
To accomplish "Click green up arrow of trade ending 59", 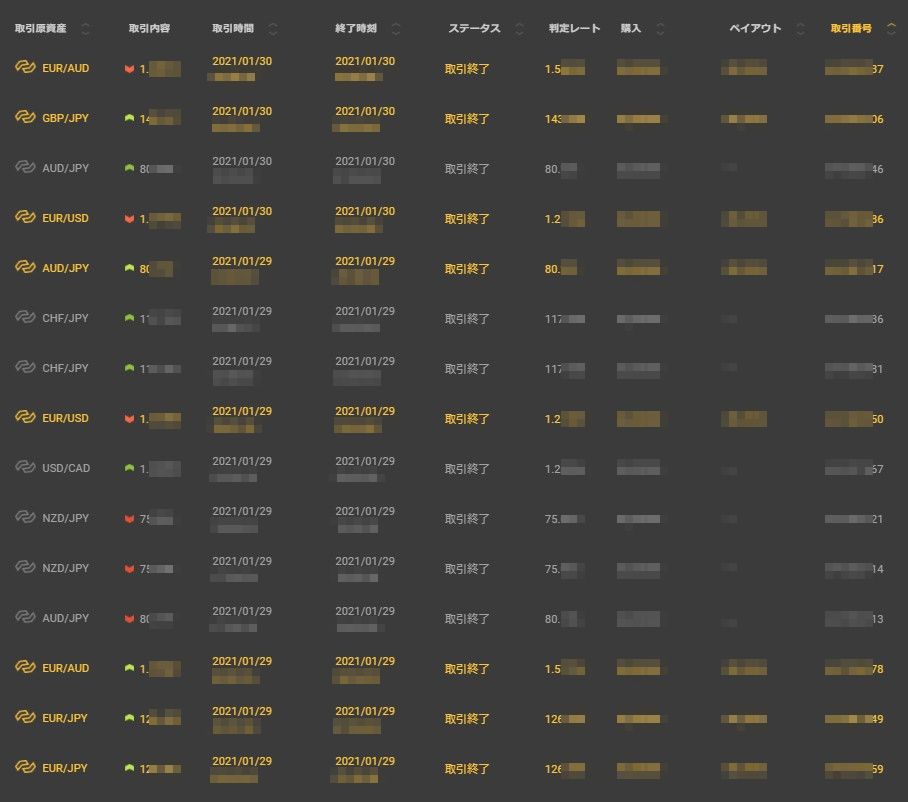I will 129,768.
